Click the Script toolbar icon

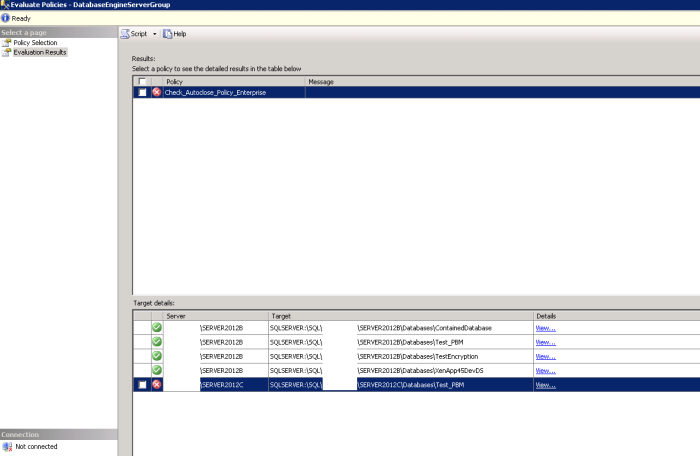tap(125, 34)
